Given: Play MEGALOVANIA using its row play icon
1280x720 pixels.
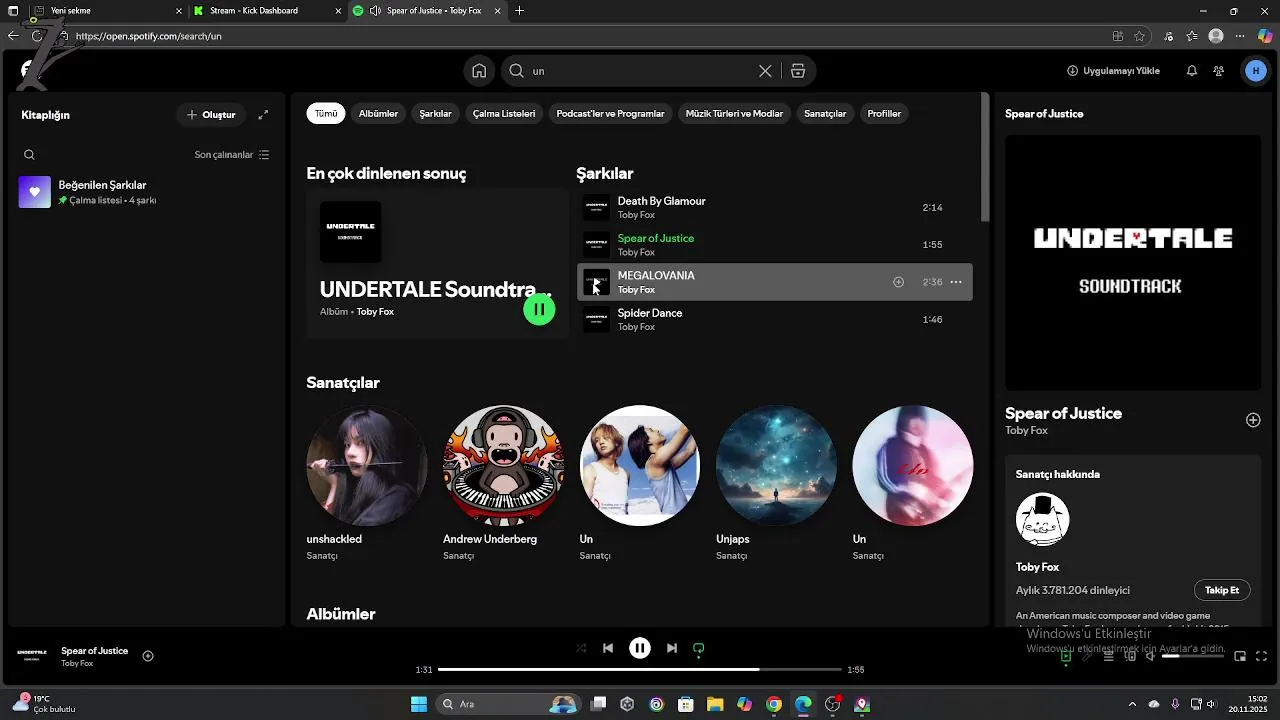Looking at the screenshot, I should pyautogui.click(x=596, y=283).
